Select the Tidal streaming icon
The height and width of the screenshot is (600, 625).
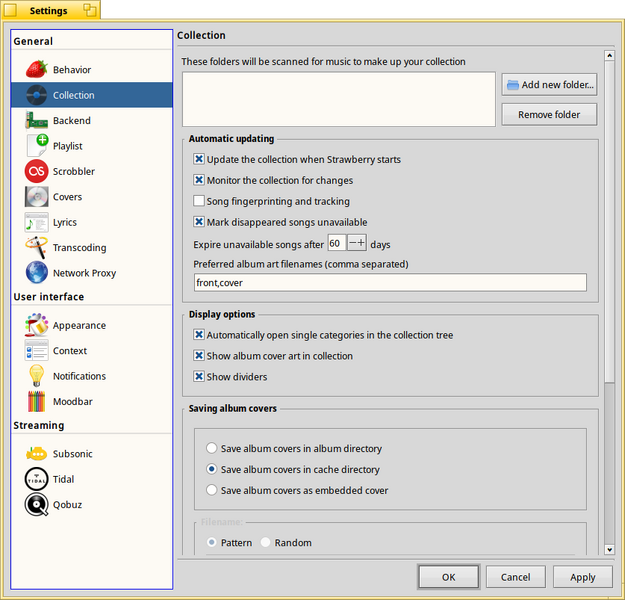(x=37, y=479)
